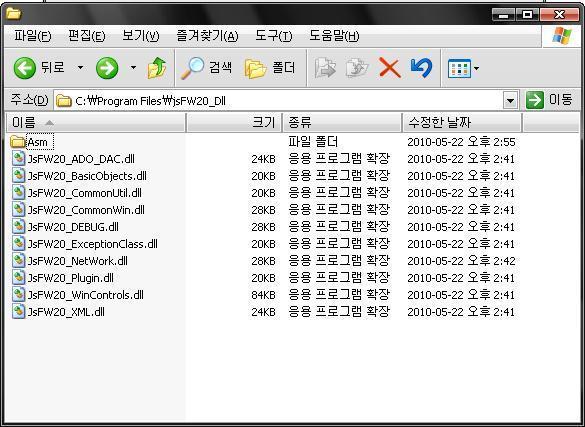Go up one folder level icon
The width and height of the screenshot is (585, 427).
pyautogui.click(x=157, y=68)
